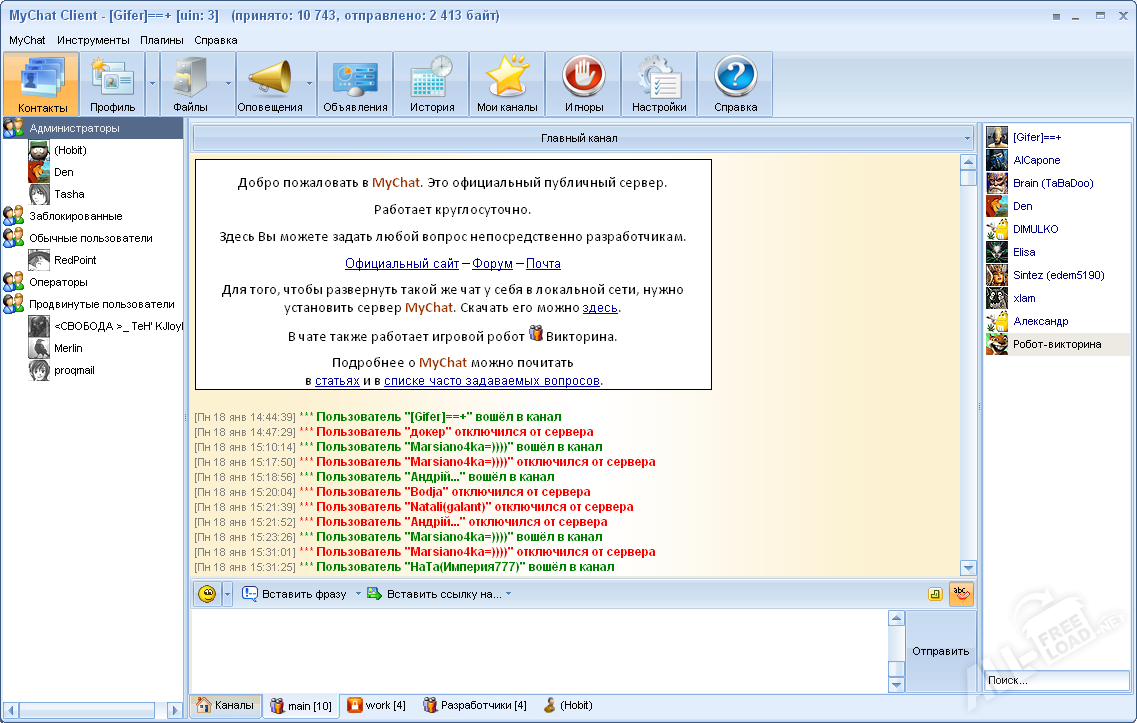Toggle the small yellow button beside spell check
The image size is (1137, 723).
click(x=935, y=594)
